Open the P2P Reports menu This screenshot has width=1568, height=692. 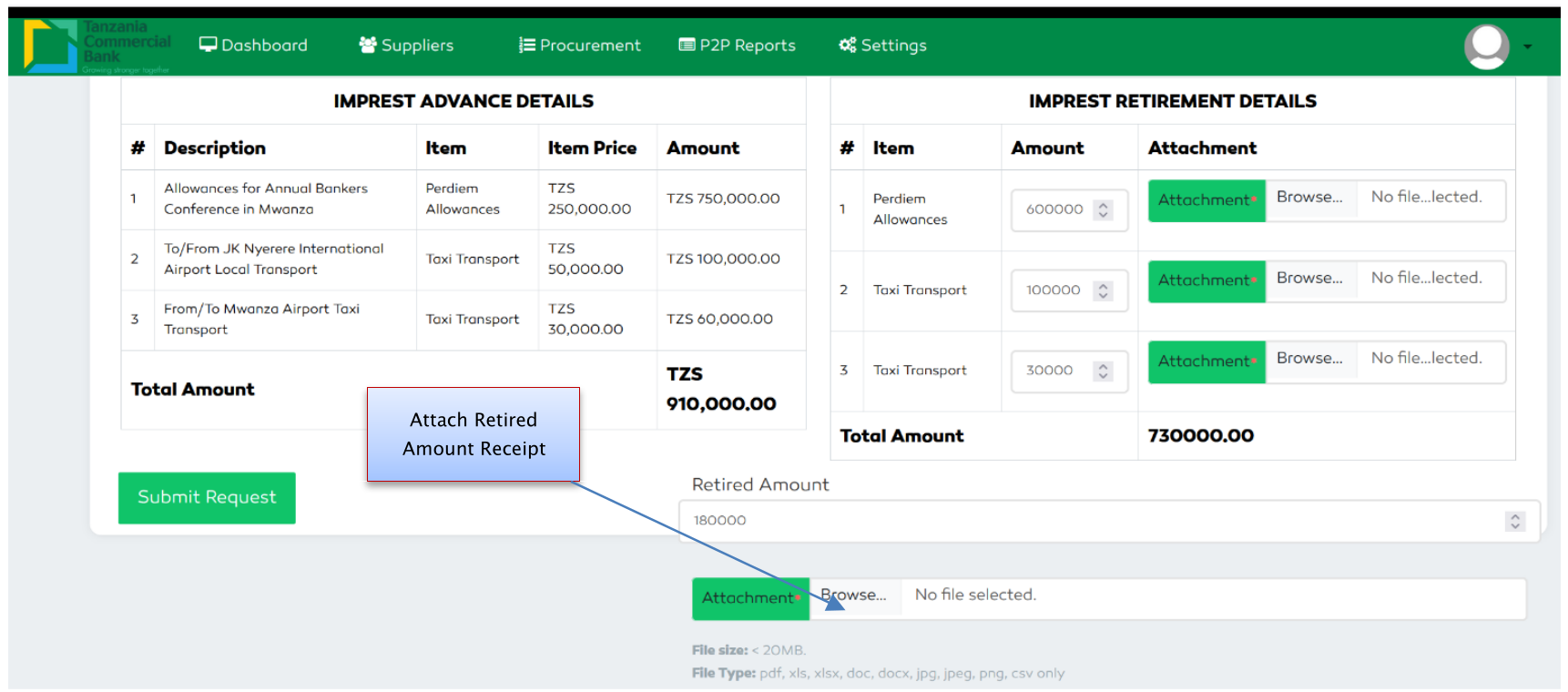pos(747,45)
